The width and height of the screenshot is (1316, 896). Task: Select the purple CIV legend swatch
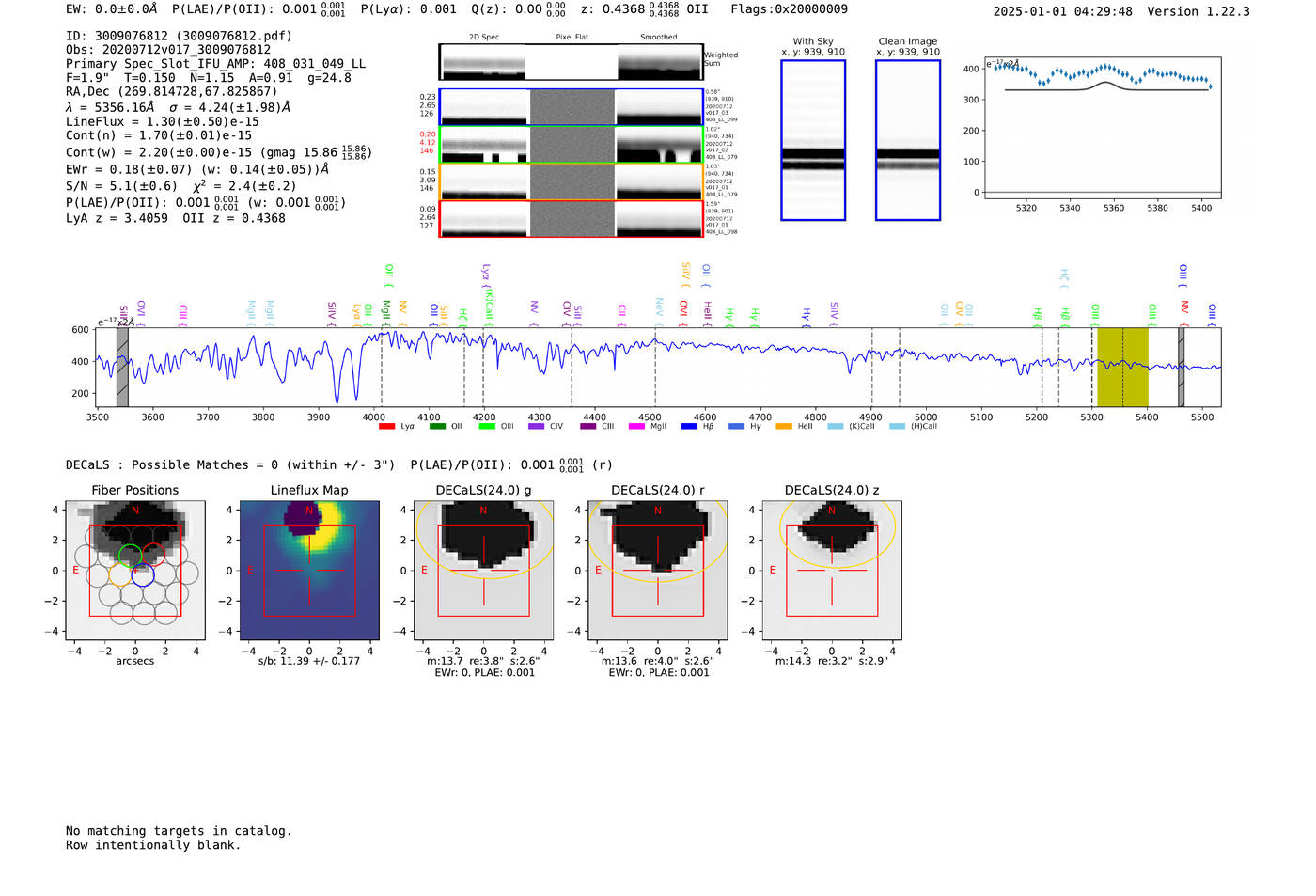point(536,427)
